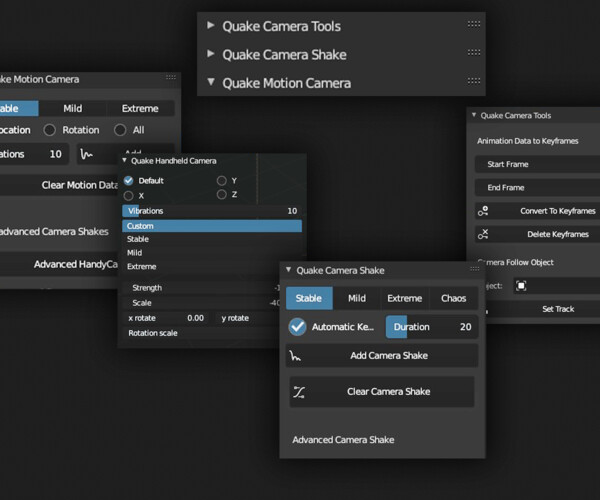
Task: Click the Delete Keyframes key icon
Action: click(483, 234)
